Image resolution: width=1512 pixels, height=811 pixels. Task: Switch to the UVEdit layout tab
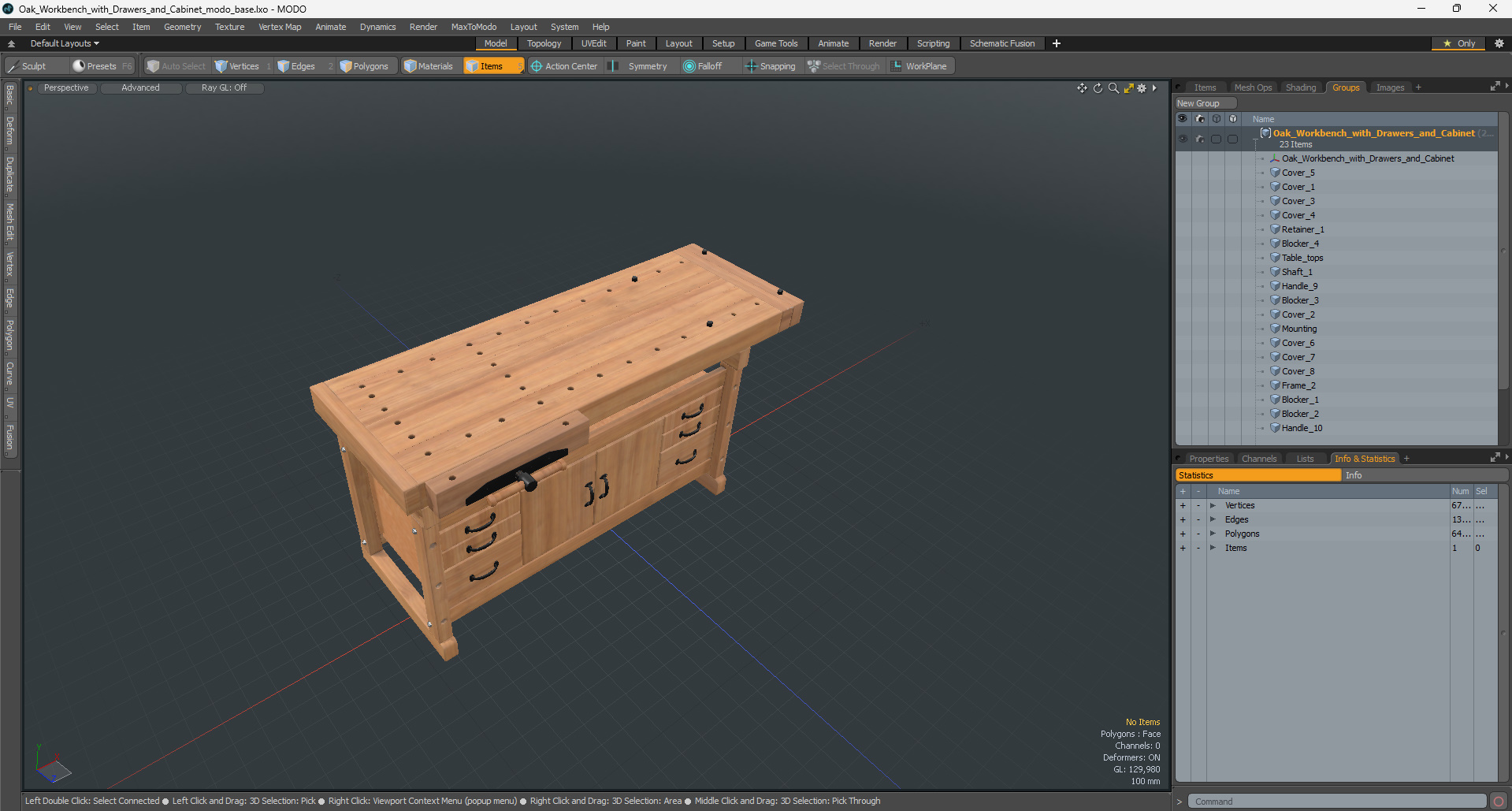tap(593, 43)
